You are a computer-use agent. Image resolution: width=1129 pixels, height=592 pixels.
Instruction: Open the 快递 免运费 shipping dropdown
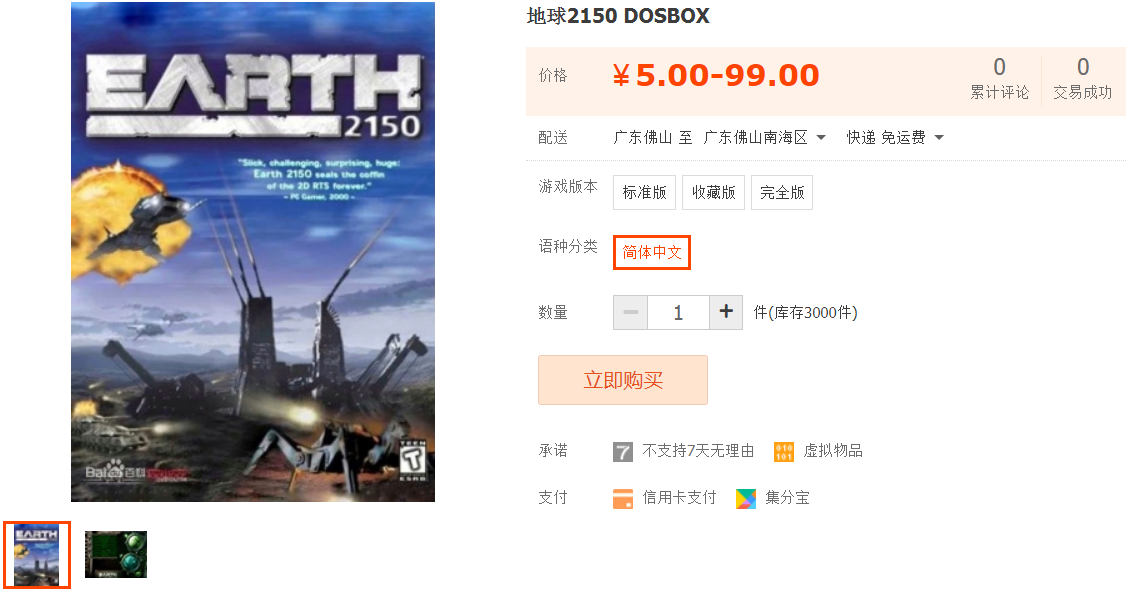click(x=895, y=138)
